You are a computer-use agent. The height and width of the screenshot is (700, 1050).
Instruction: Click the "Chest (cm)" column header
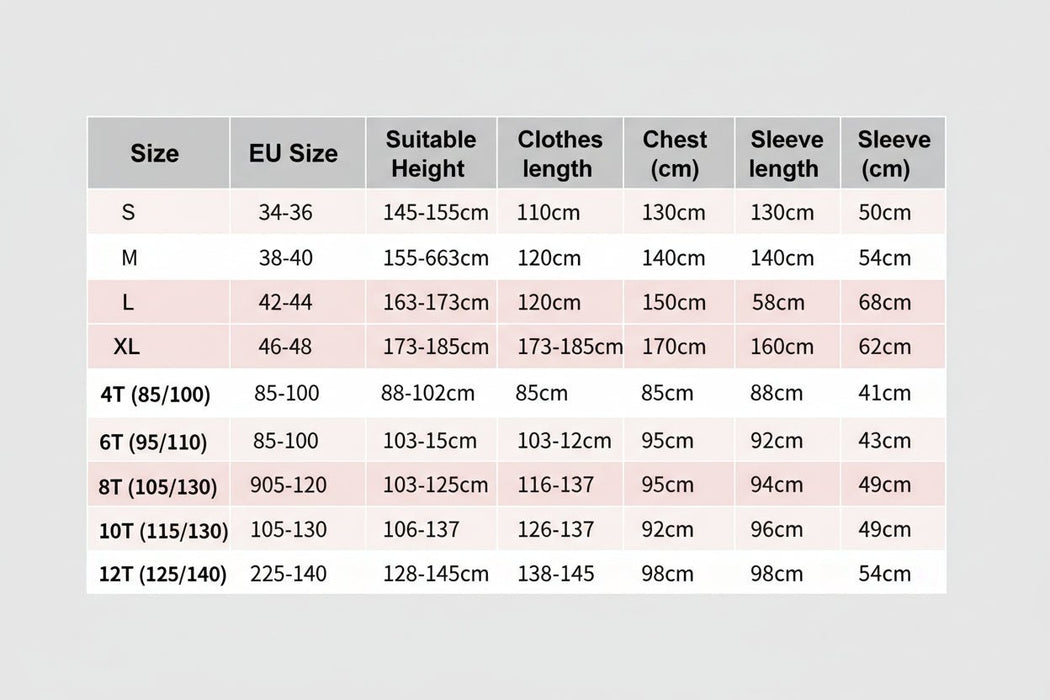tap(674, 153)
